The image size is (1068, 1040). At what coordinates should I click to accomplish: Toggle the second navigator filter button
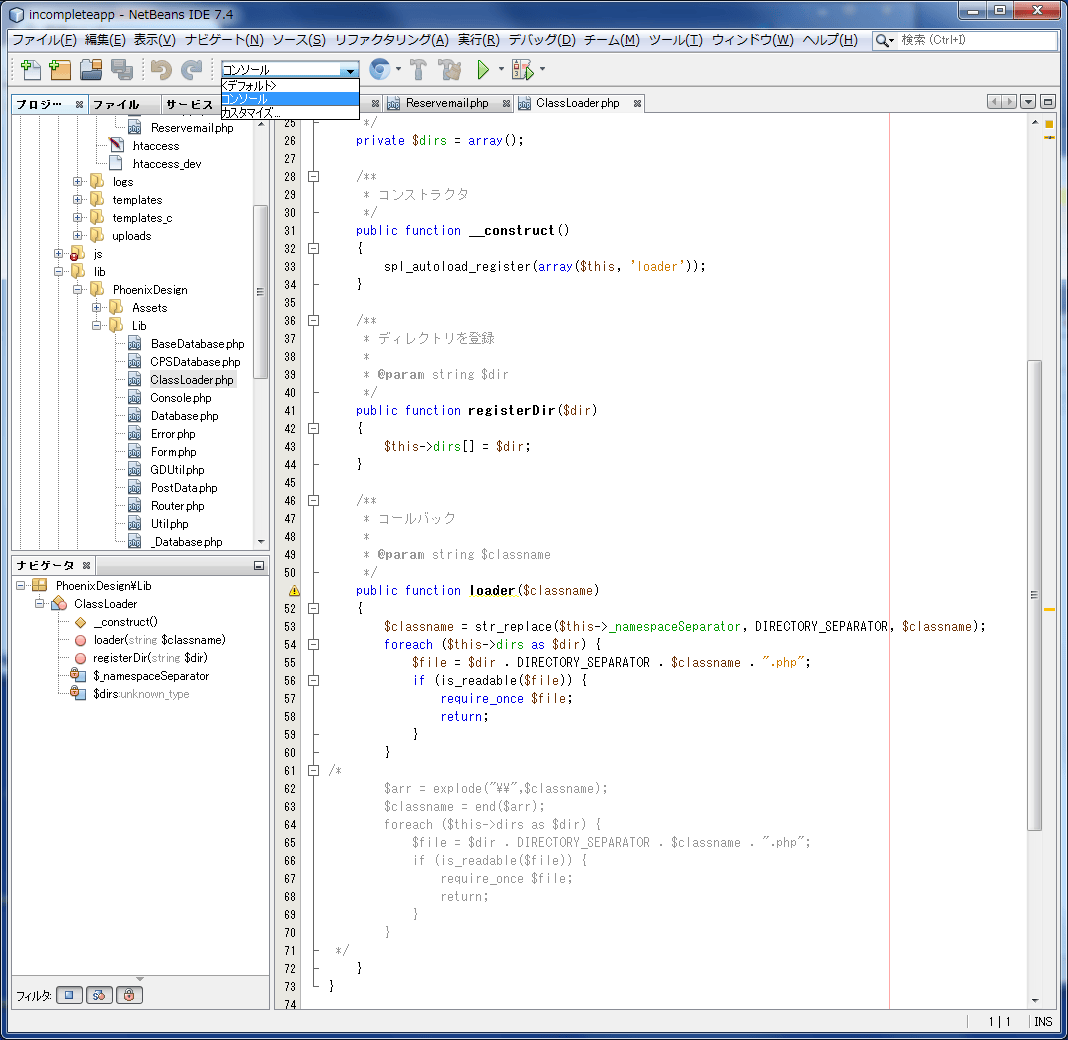(99, 995)
